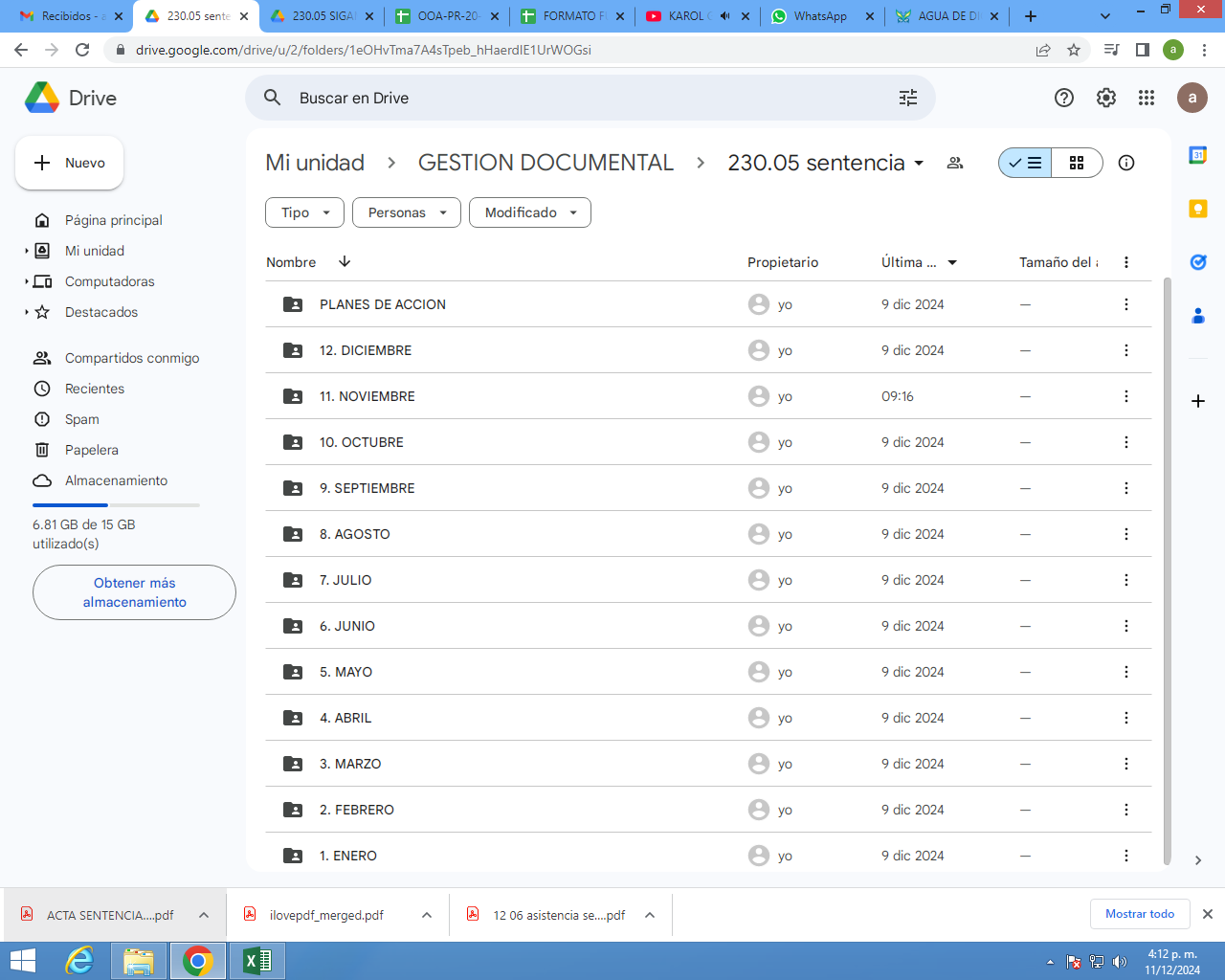Viewport: 1225px width, 980px height.
Task: Open the Help icon
Action: click(1063, 98)
